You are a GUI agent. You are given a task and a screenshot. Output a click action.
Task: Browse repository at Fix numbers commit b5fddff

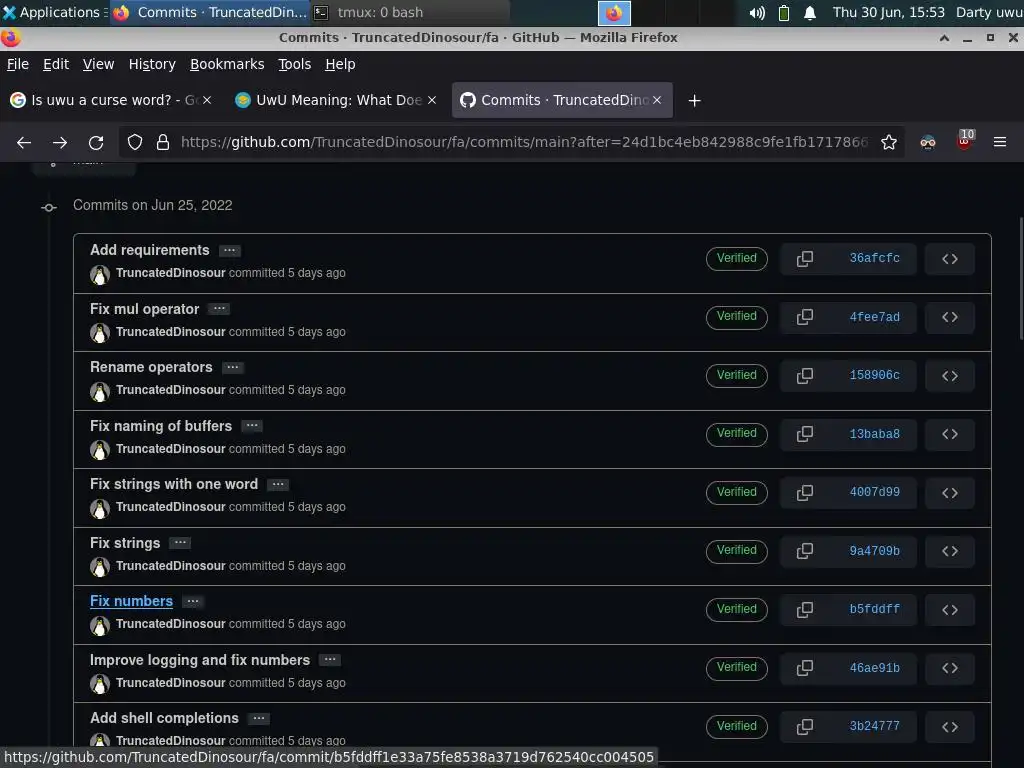[x=950, y=609]
